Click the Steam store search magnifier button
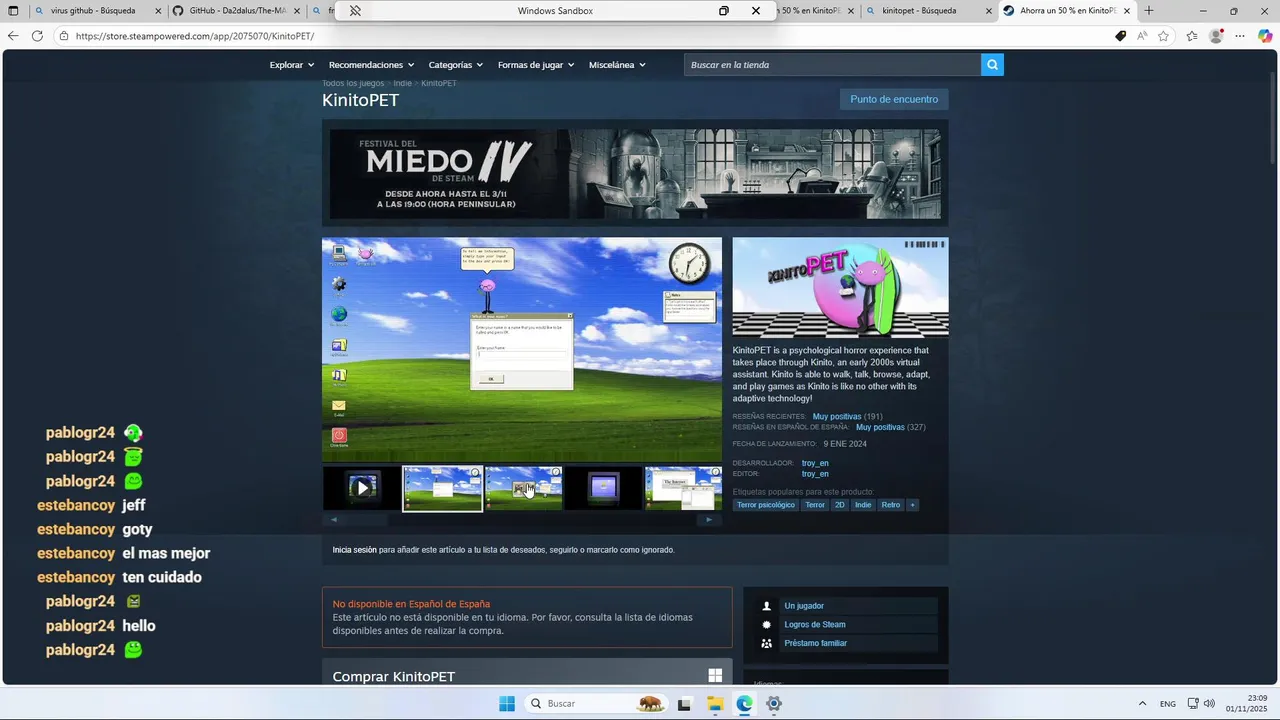 click(x=992, y=65)
